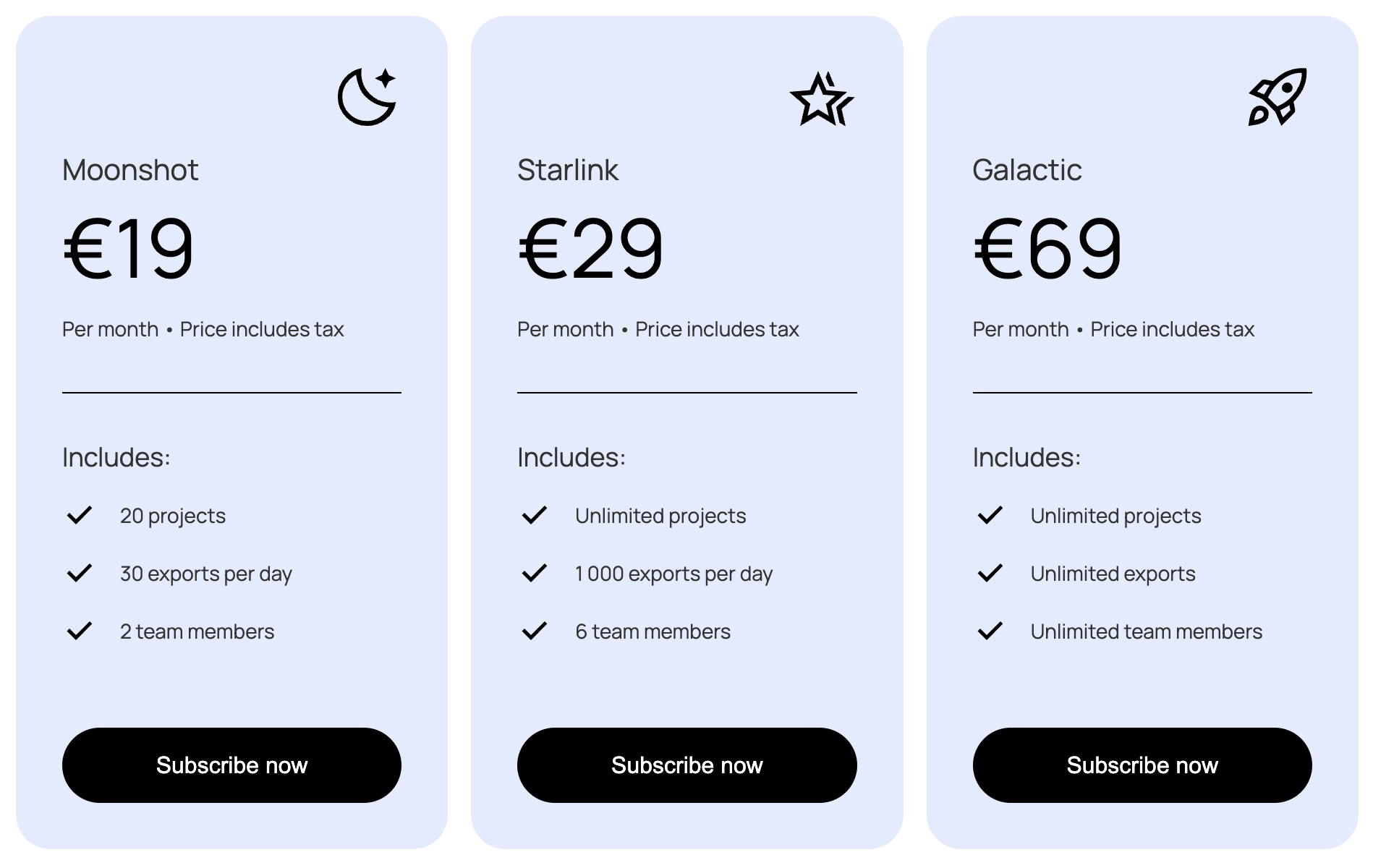This screenshot has height=868, width=1373.
Task: Click the €69 price
Action: pos(1047,249)
